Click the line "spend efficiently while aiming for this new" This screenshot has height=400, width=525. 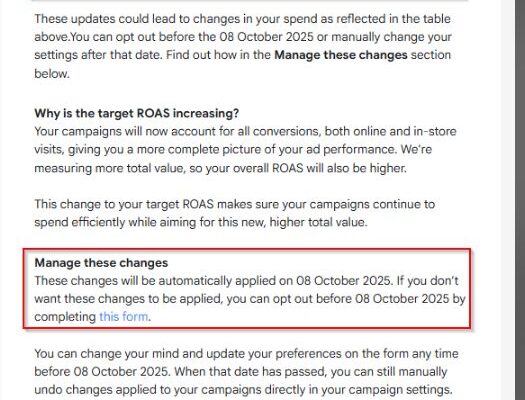(201, 222)
